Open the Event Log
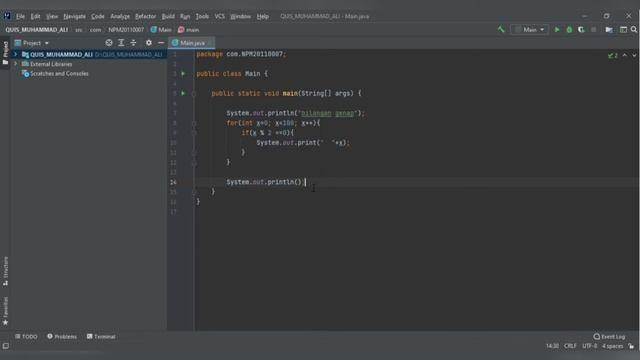Viewport: 640px width, 360px height. pos(609,337)
